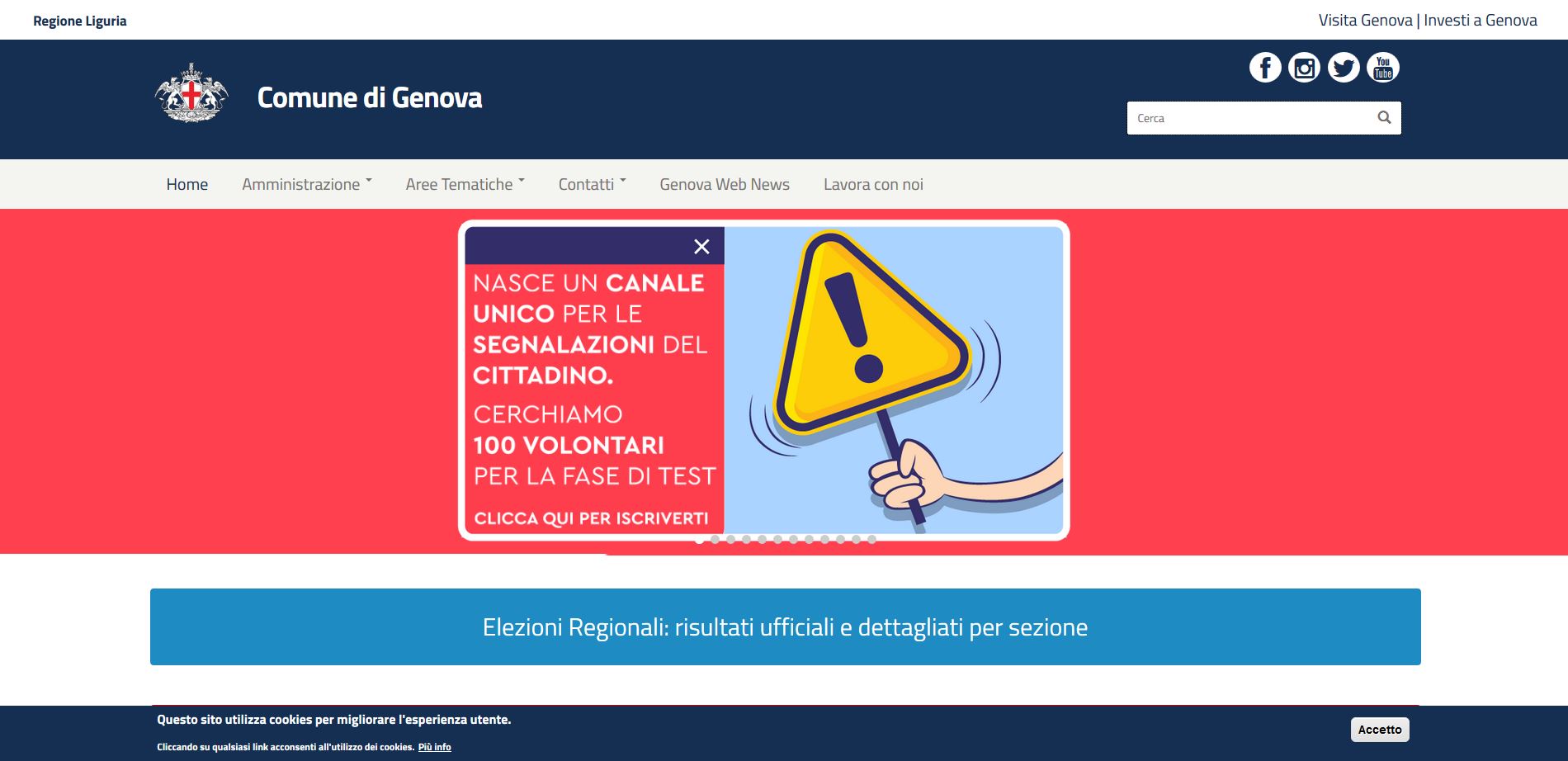Expand the Contatti dropdown menu
1568x761 pixels.
pos(592,184)
